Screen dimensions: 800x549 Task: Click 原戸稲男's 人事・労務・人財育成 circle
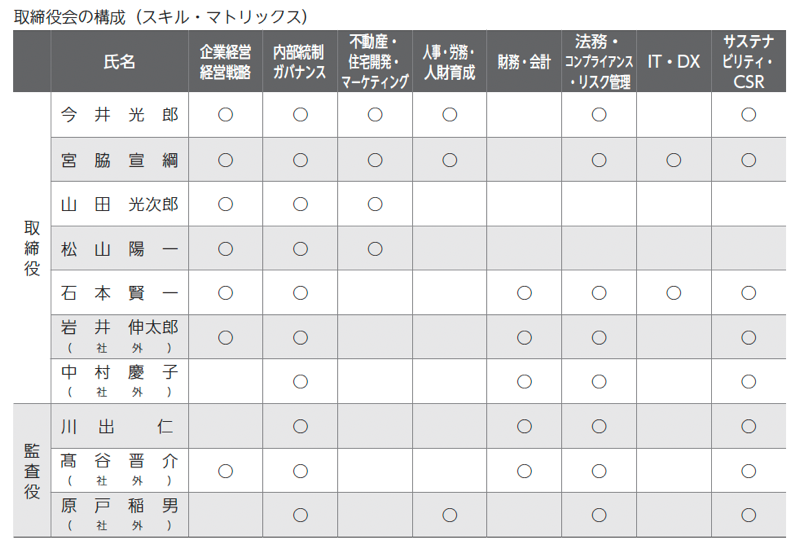click(449, 515)
